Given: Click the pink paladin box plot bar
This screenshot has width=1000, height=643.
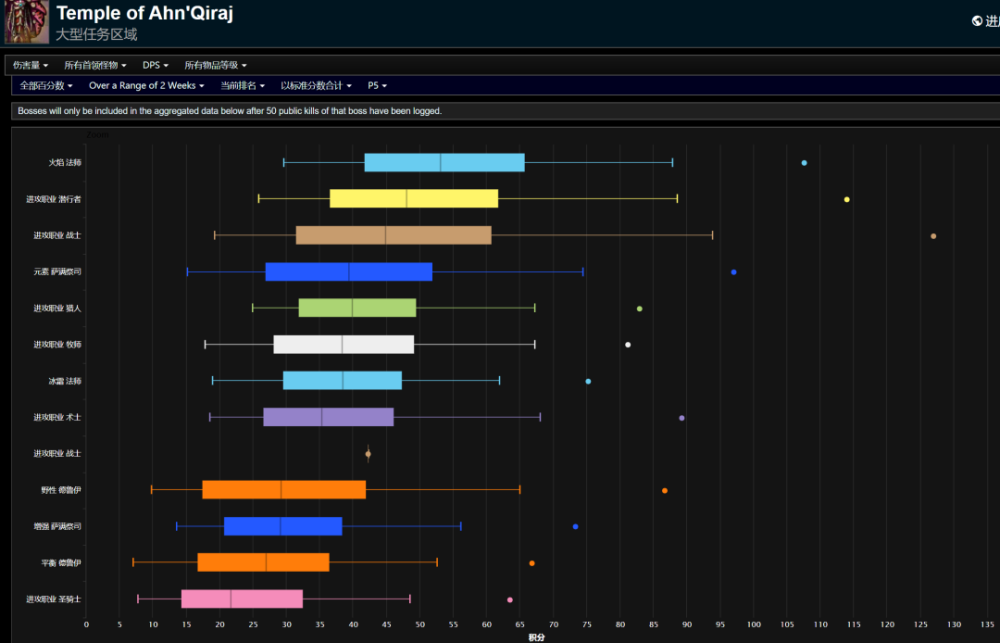Looking at the screenshot, I should [x=242, y=599].
